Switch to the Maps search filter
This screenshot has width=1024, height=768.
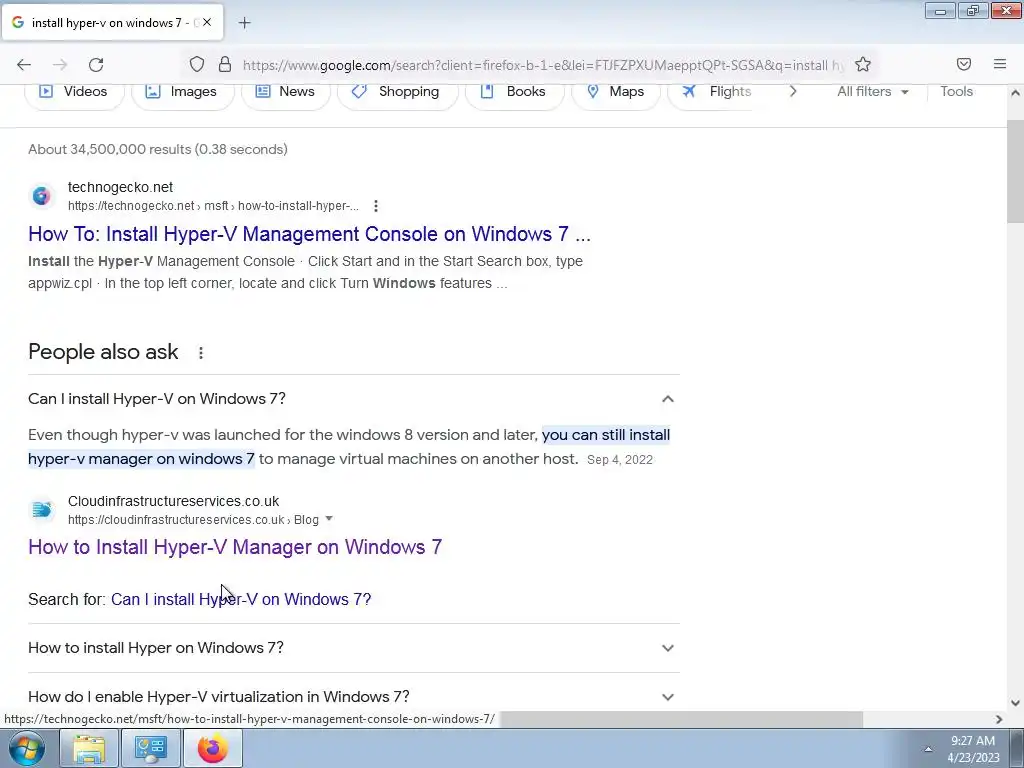pos(615,92)
